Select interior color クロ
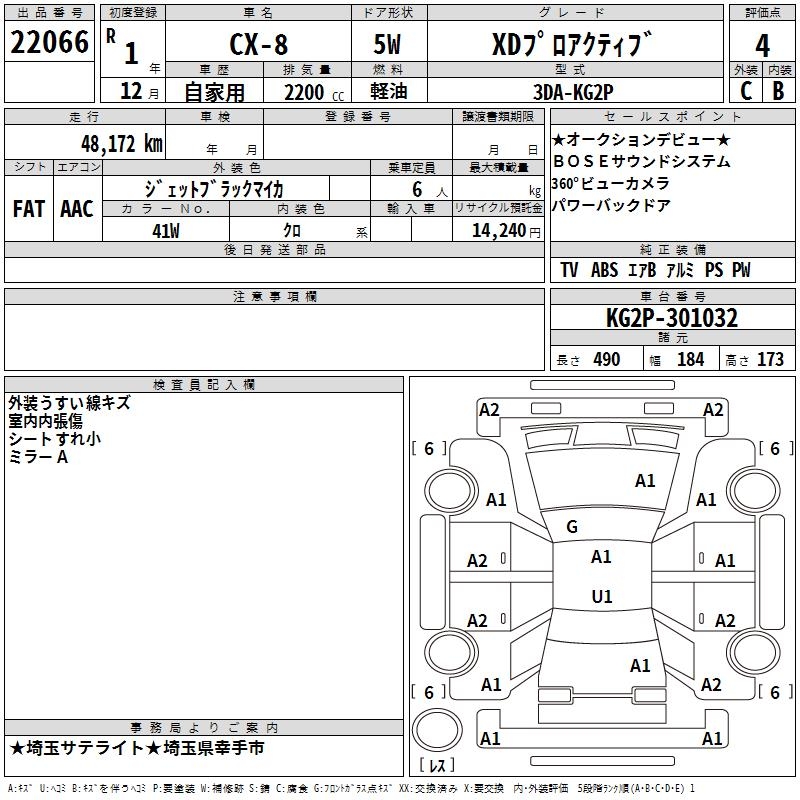Image resolution: width=800 pixels, height=800 pixels. pyautogui.click(x=292, y=231)
